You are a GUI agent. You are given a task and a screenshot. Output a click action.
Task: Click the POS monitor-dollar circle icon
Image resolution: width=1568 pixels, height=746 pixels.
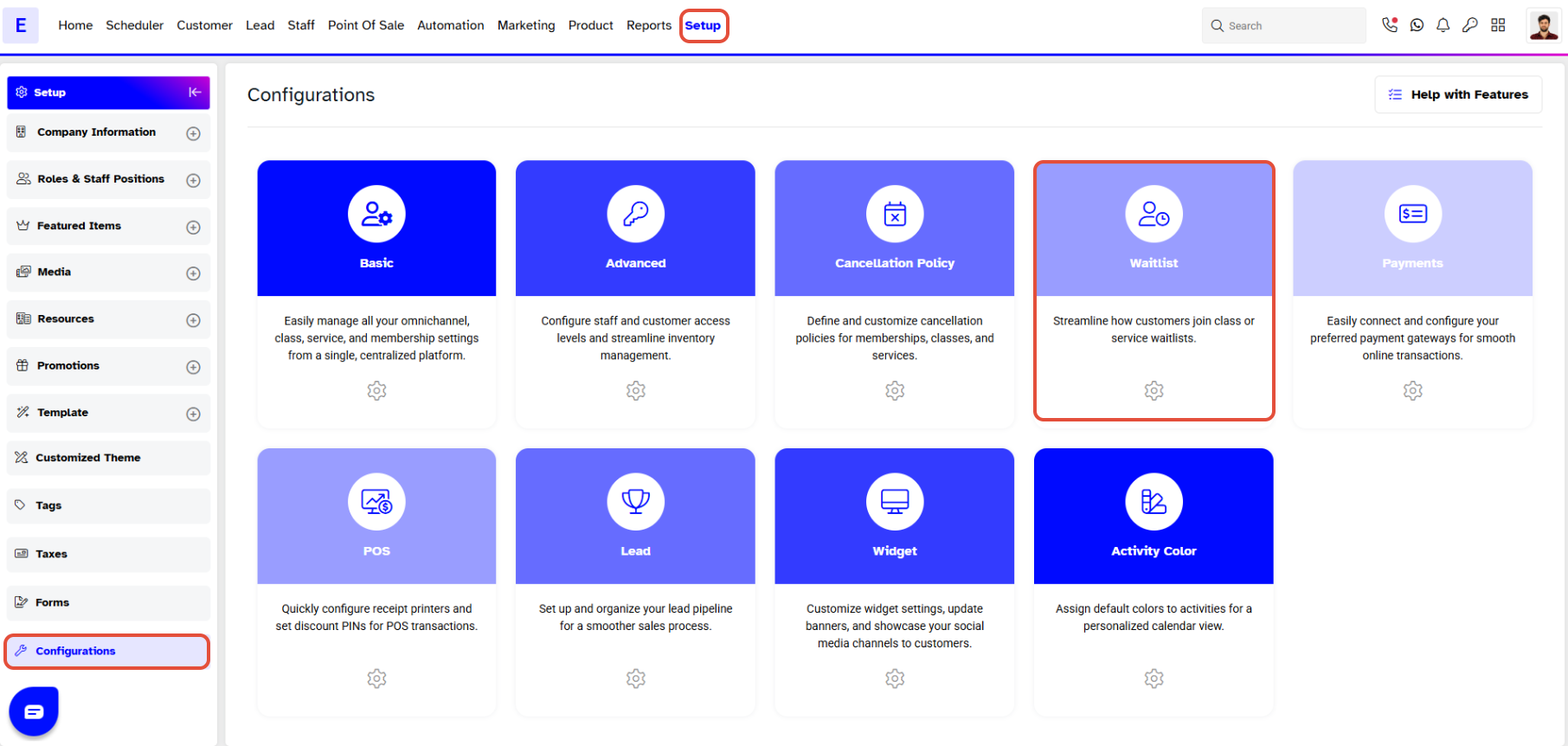[376, 501]
